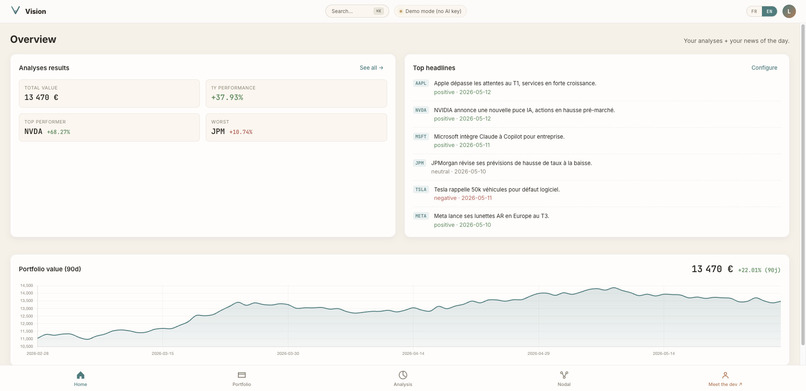The image size is (806, 391).
Task: Click the Analyses results heading
Action: point(44,68)
